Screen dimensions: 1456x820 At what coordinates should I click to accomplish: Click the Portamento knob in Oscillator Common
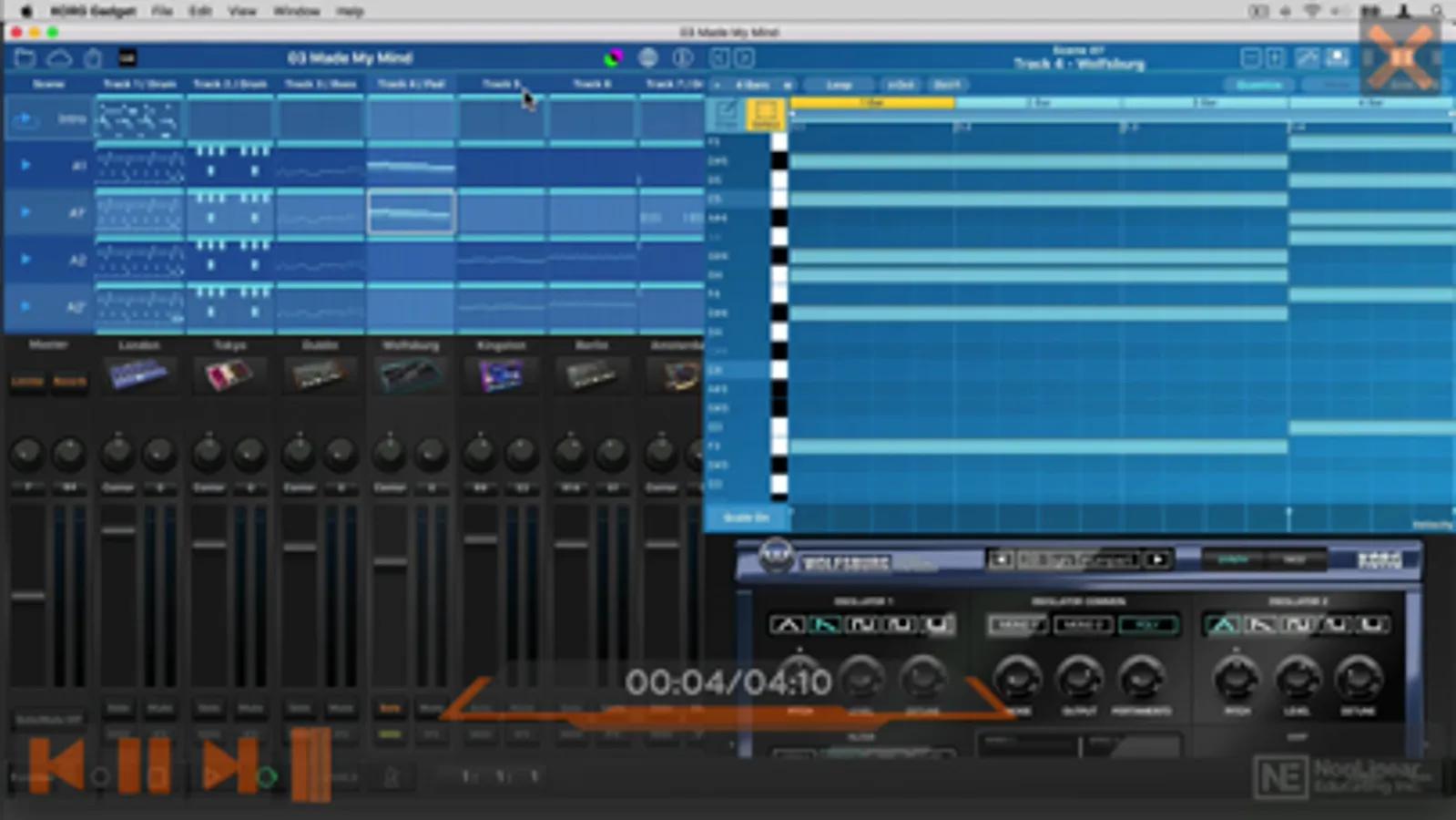1141,677
